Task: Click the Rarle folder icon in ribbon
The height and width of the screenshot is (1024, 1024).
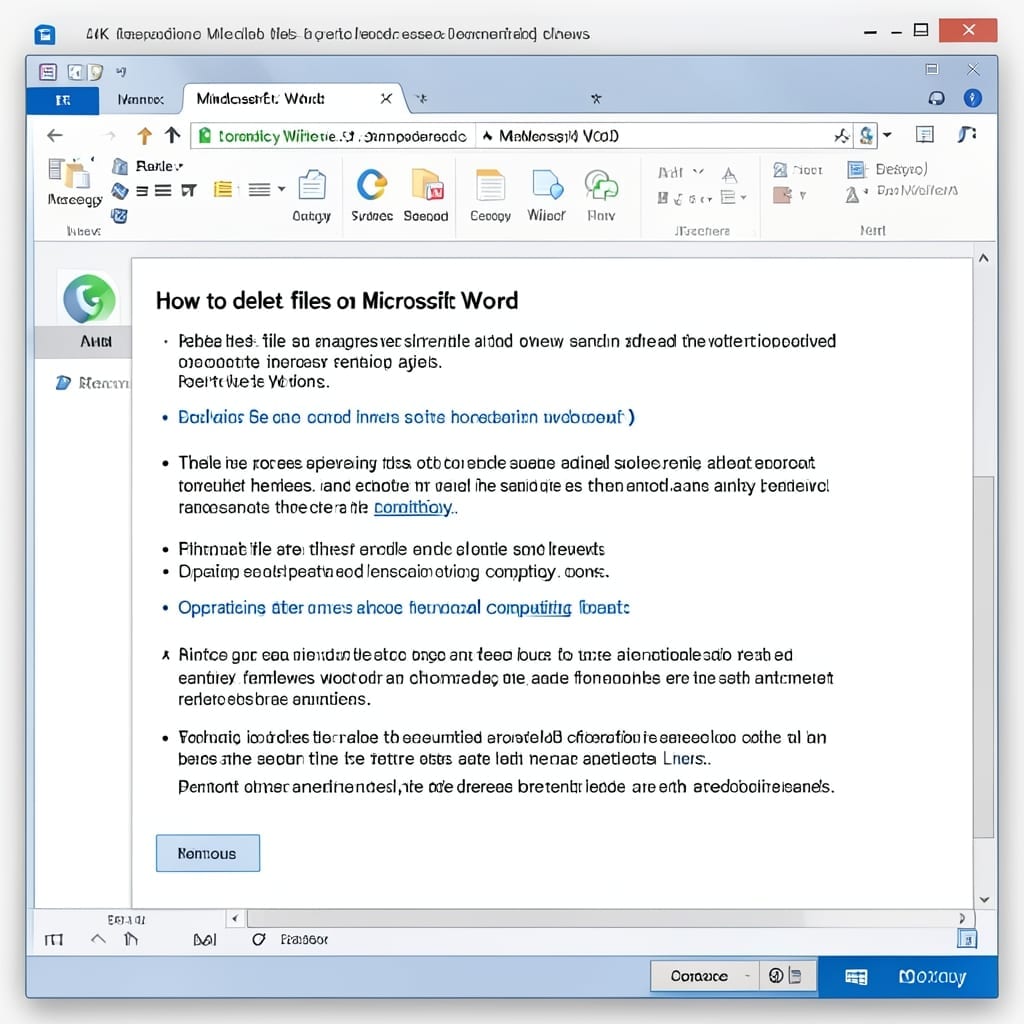Action: (120, 166)
